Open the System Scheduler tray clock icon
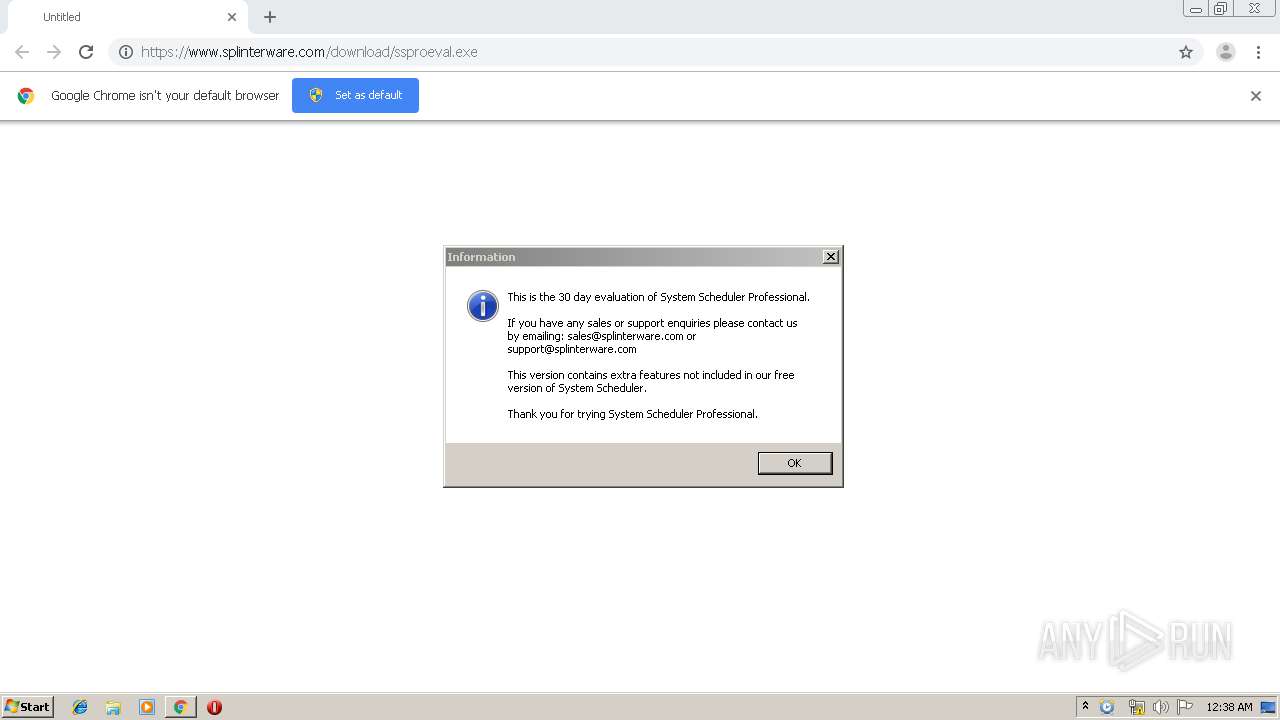Viewport: 1280px width, 720px height. tap(1107, 707)
